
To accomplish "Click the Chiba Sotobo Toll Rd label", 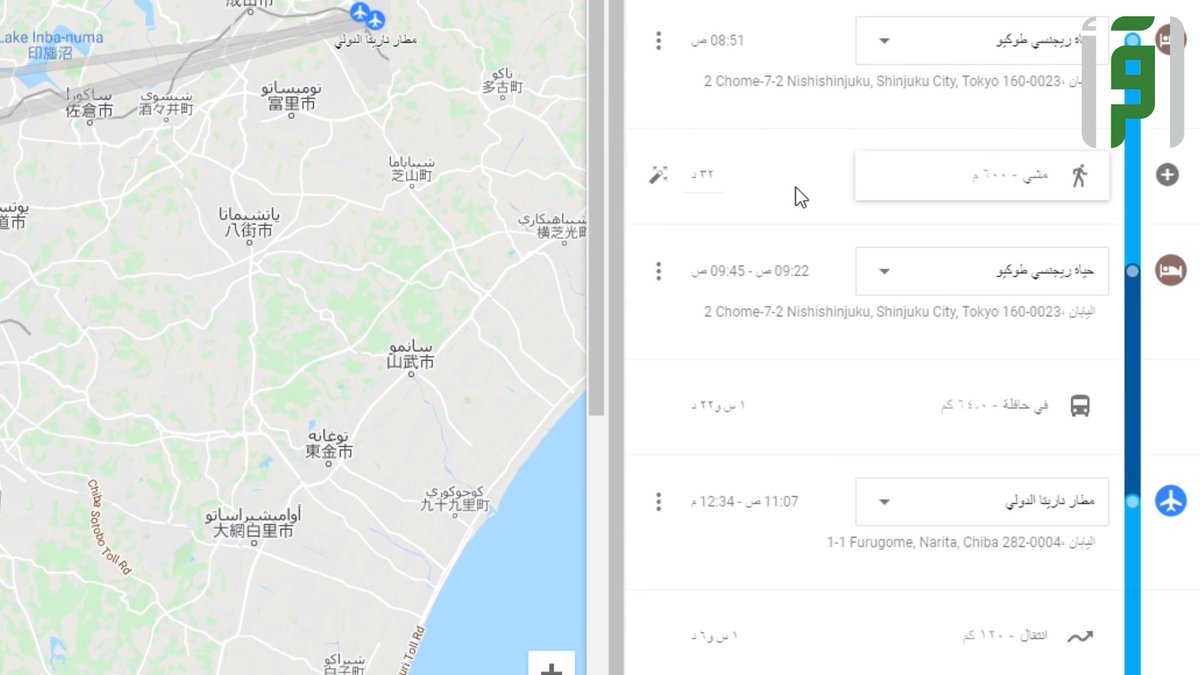I will click(110, 526).
